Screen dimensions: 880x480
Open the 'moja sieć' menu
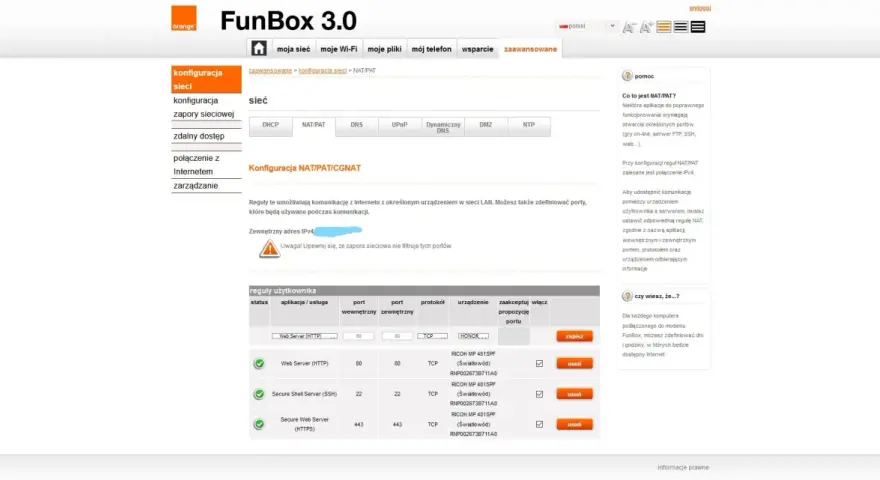(x=294, y=49)
